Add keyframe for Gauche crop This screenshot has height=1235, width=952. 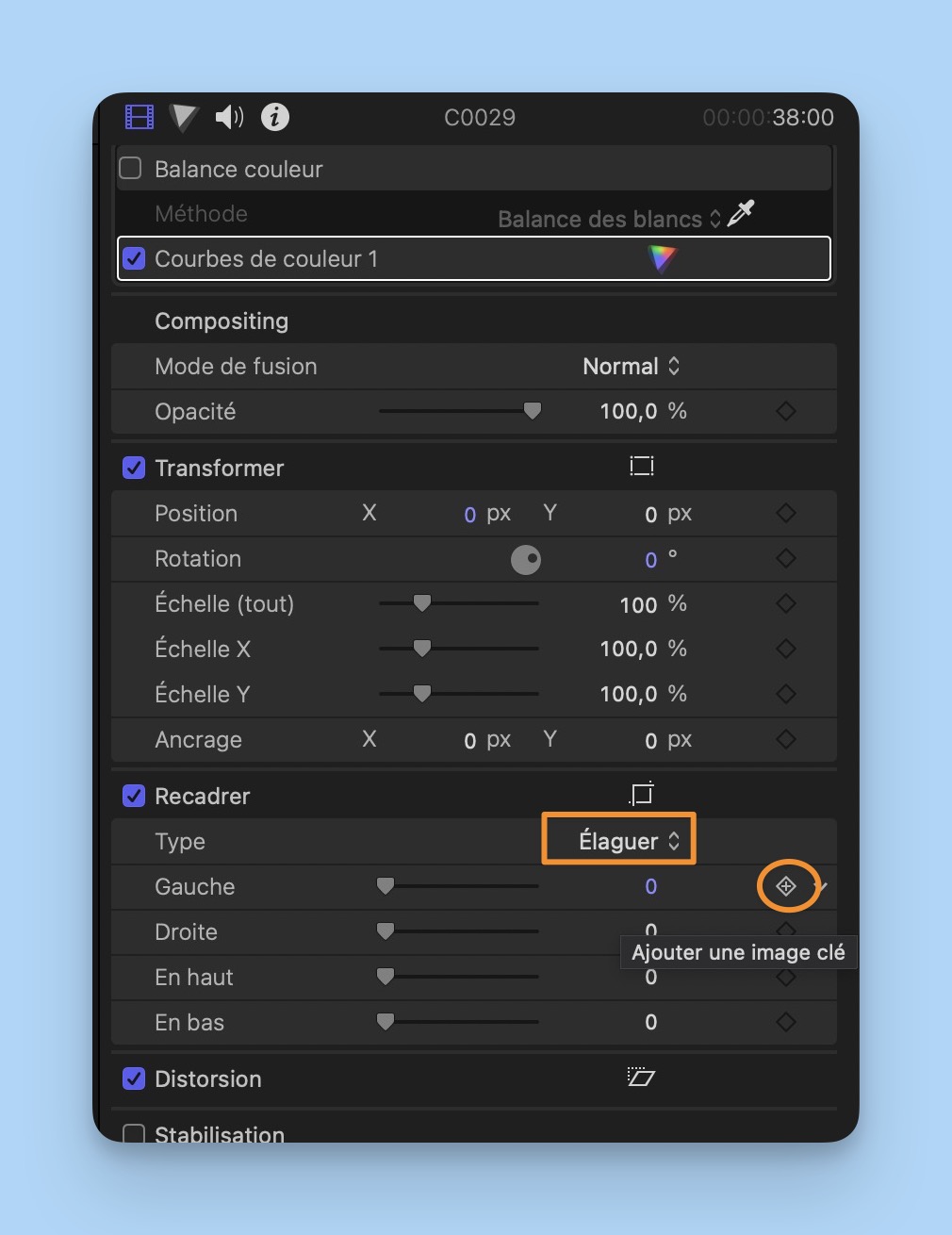786,886
